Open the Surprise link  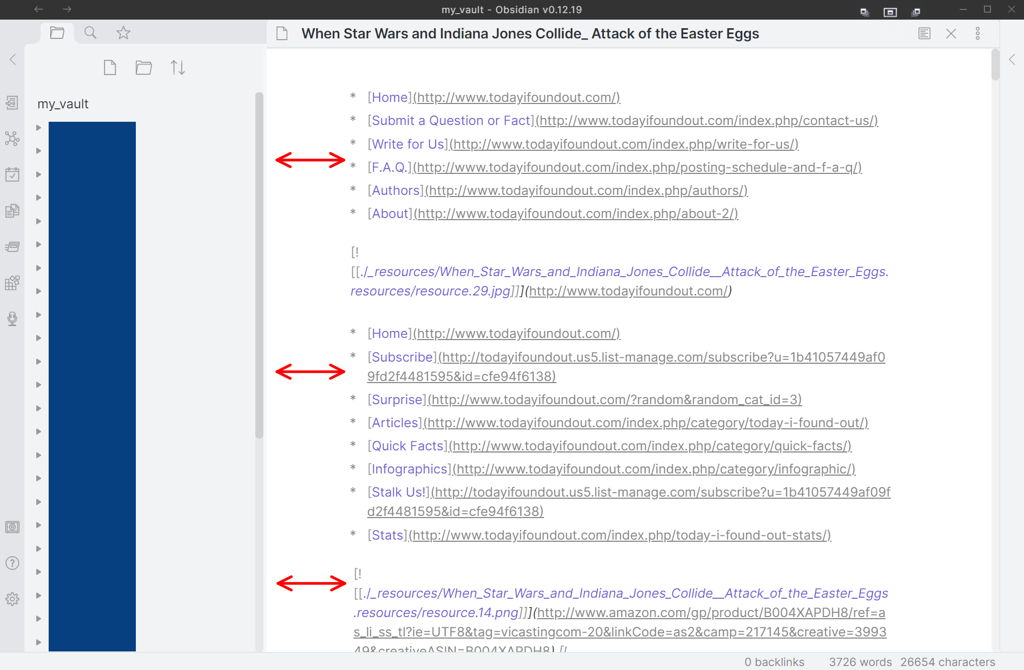tap(397, 400)
